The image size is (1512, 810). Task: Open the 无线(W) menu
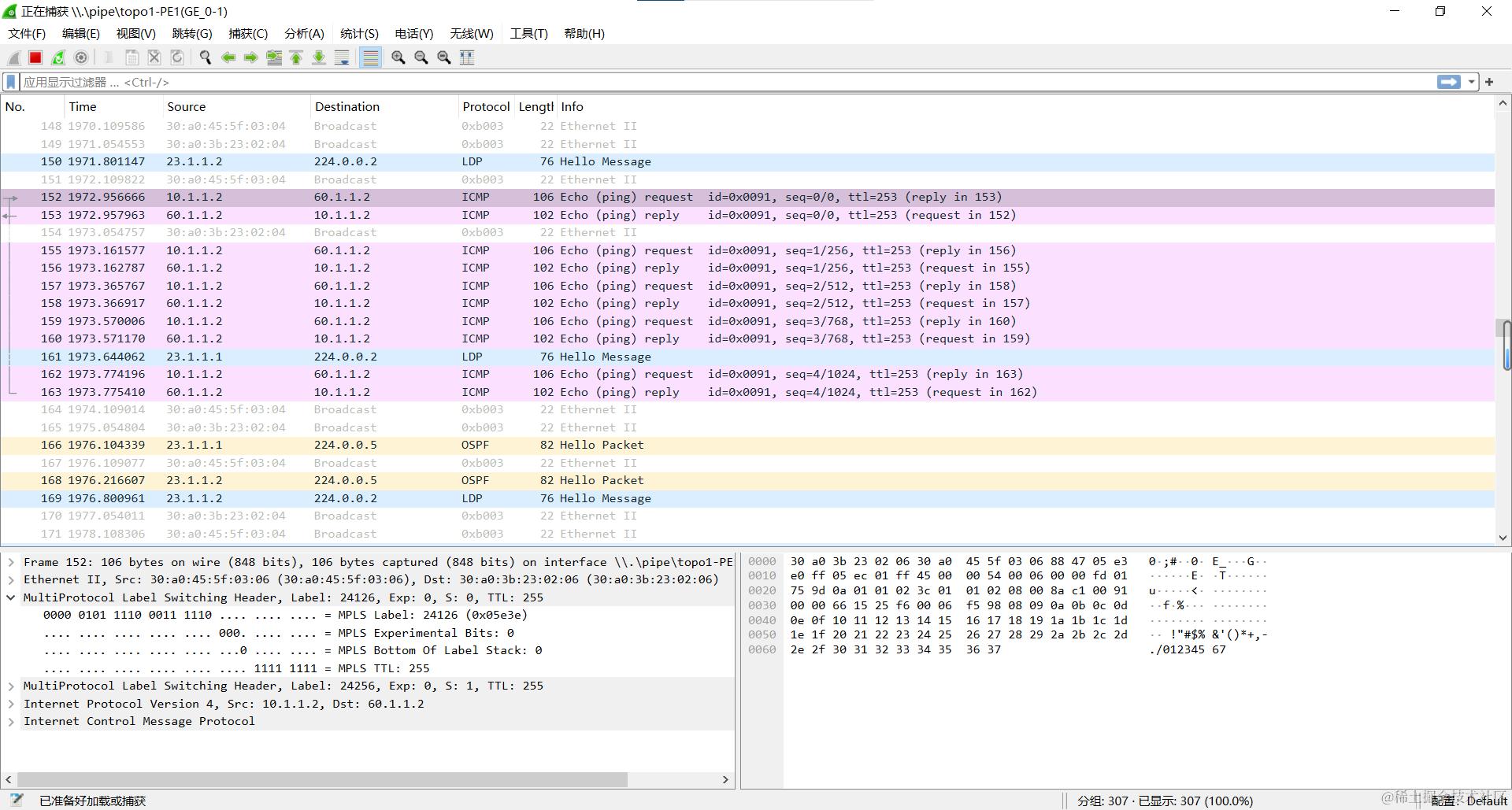point(472,34)
